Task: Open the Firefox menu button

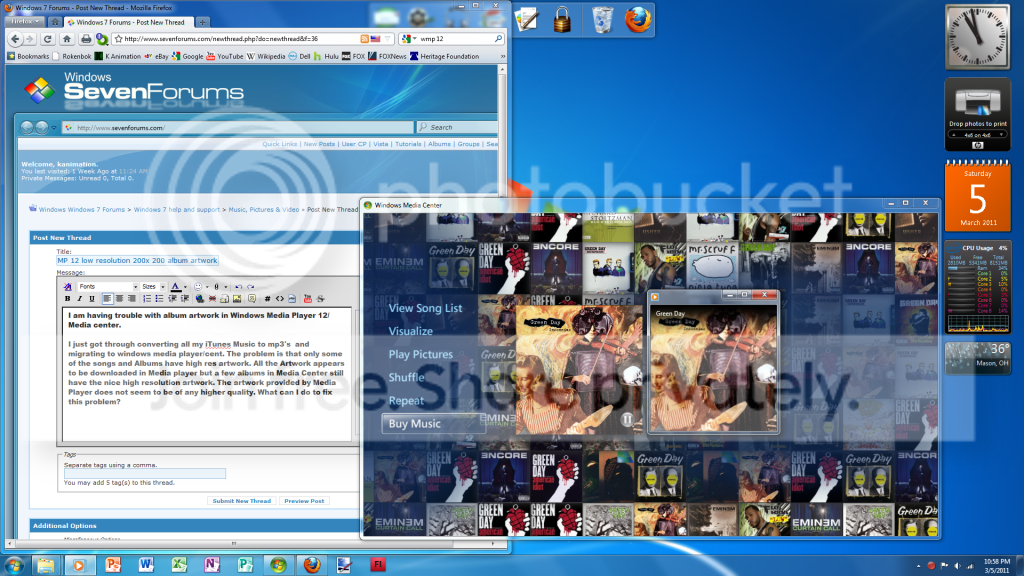Action: point(25,22)
